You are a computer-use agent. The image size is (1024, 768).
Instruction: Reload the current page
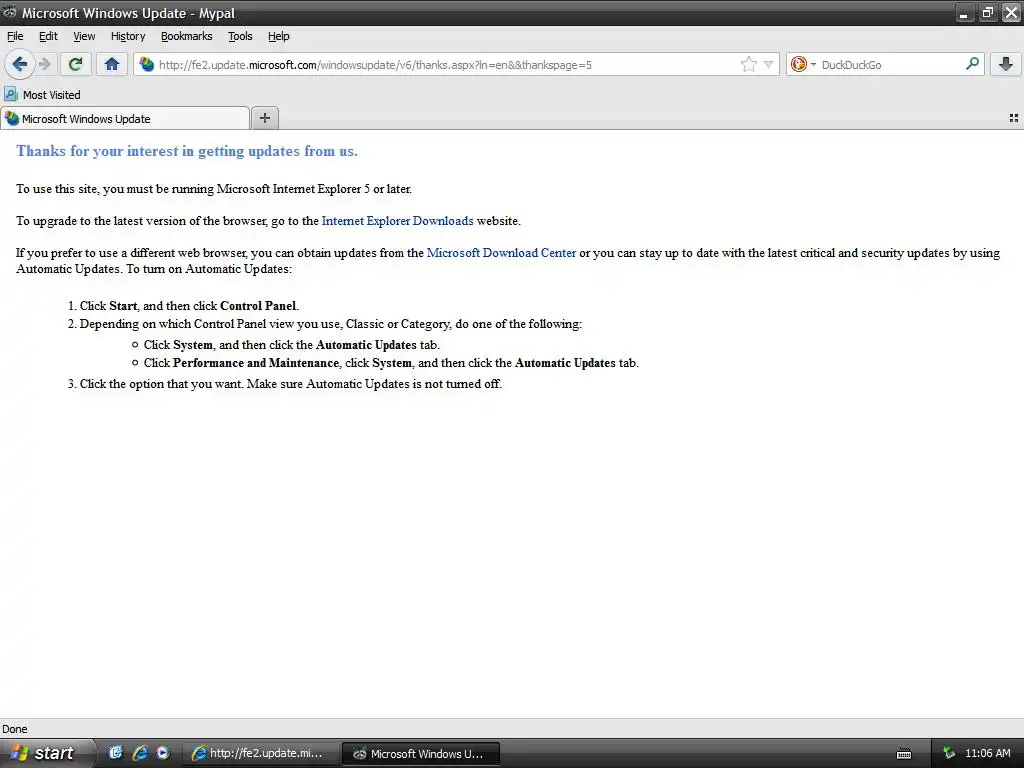75,64
